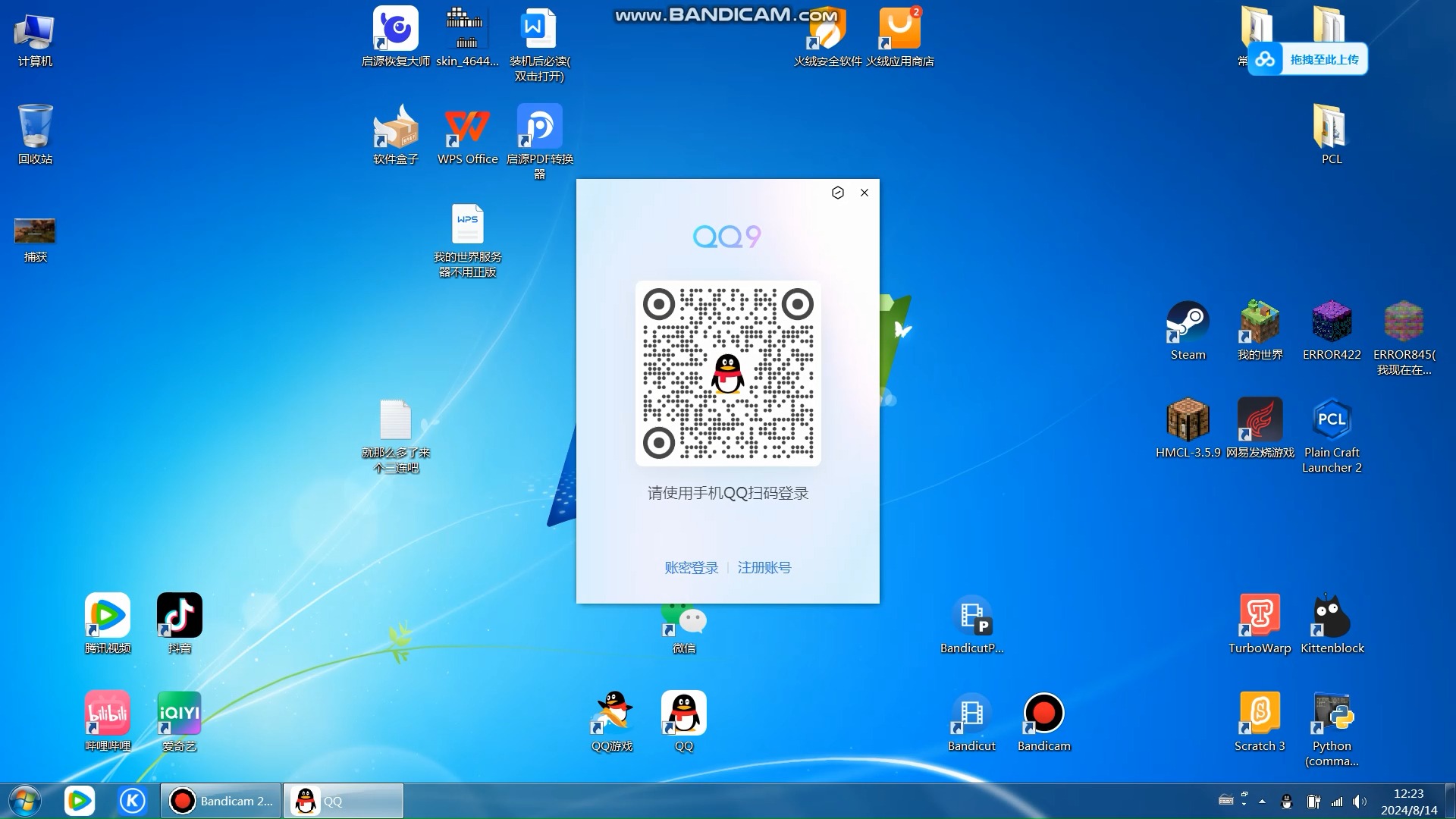Close the QQ login window
Image resolution: width=1456 pixels, height=819 pixels.
[x=864, y=193]
